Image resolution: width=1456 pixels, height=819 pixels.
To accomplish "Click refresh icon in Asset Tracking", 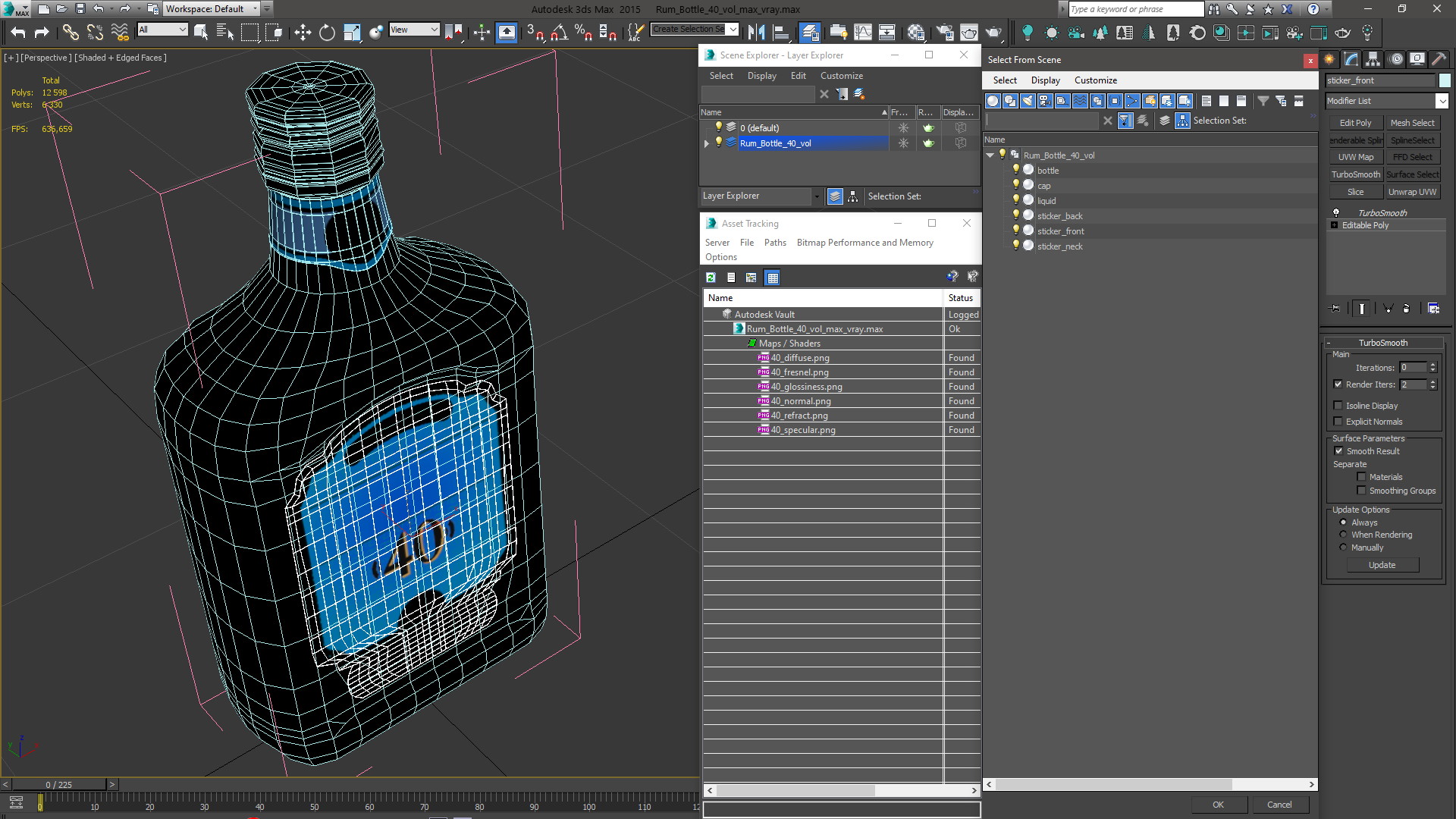I will (x=711, y=278).
